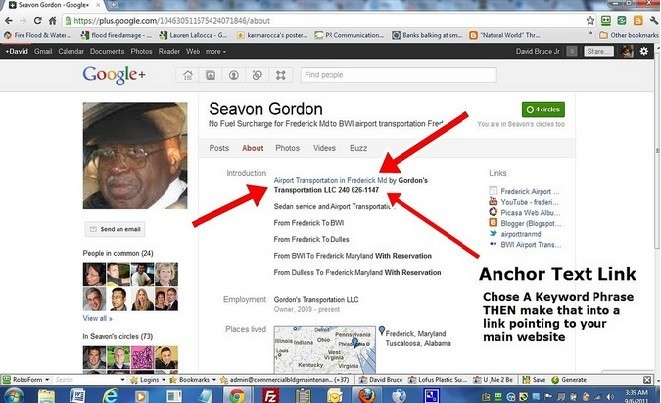This screenshot has width=661, height=403.
Task: Reload the page with the refresh icon
Action: pos(38,21)
